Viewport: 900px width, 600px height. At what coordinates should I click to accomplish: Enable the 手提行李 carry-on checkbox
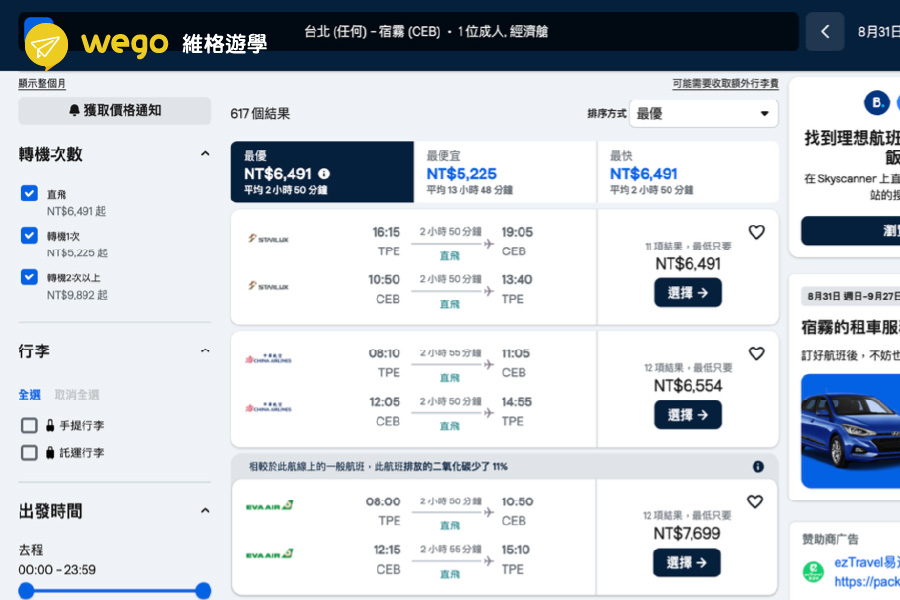click(x=29, y=426)
